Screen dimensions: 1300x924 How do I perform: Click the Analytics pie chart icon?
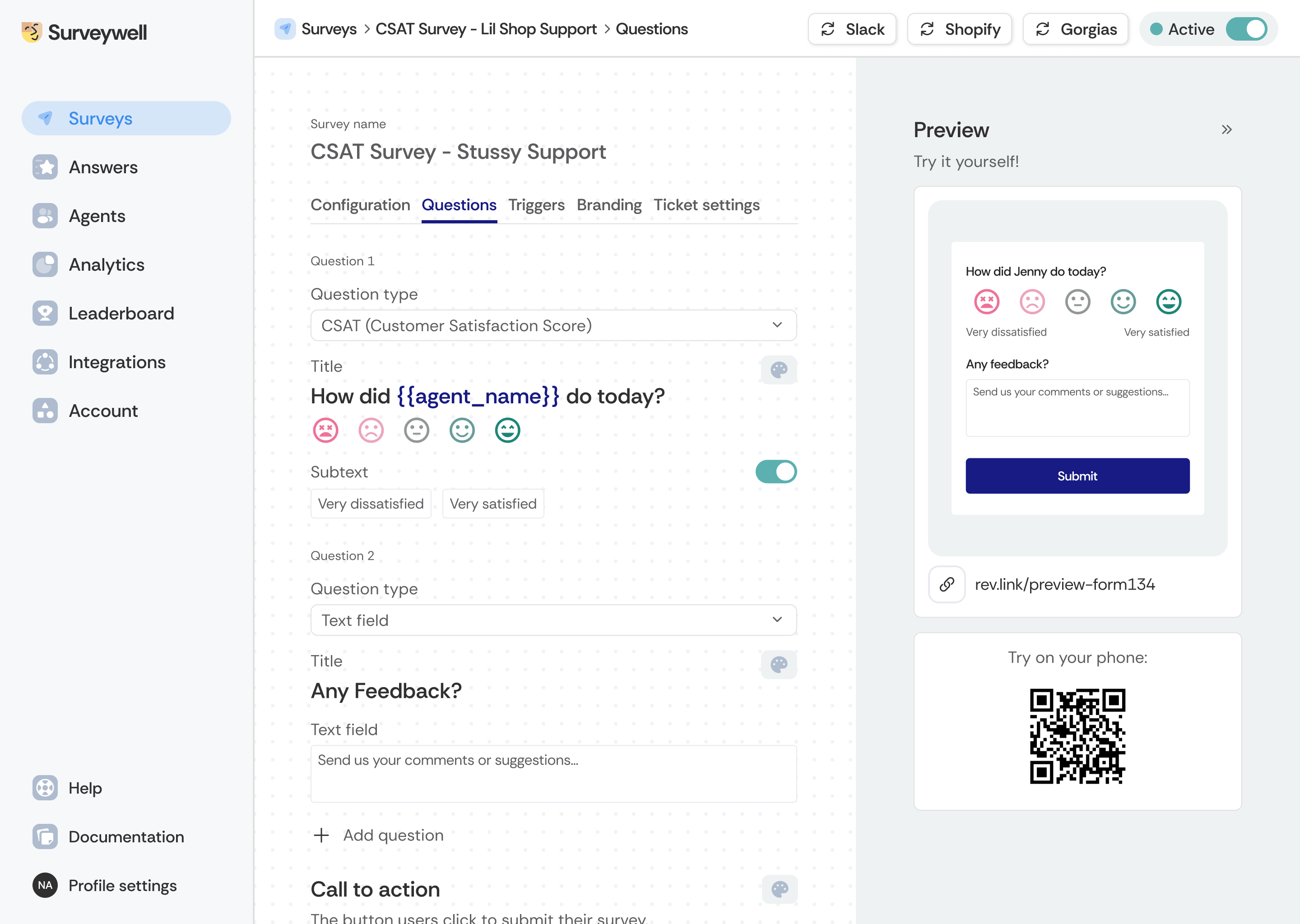point(45,264)
